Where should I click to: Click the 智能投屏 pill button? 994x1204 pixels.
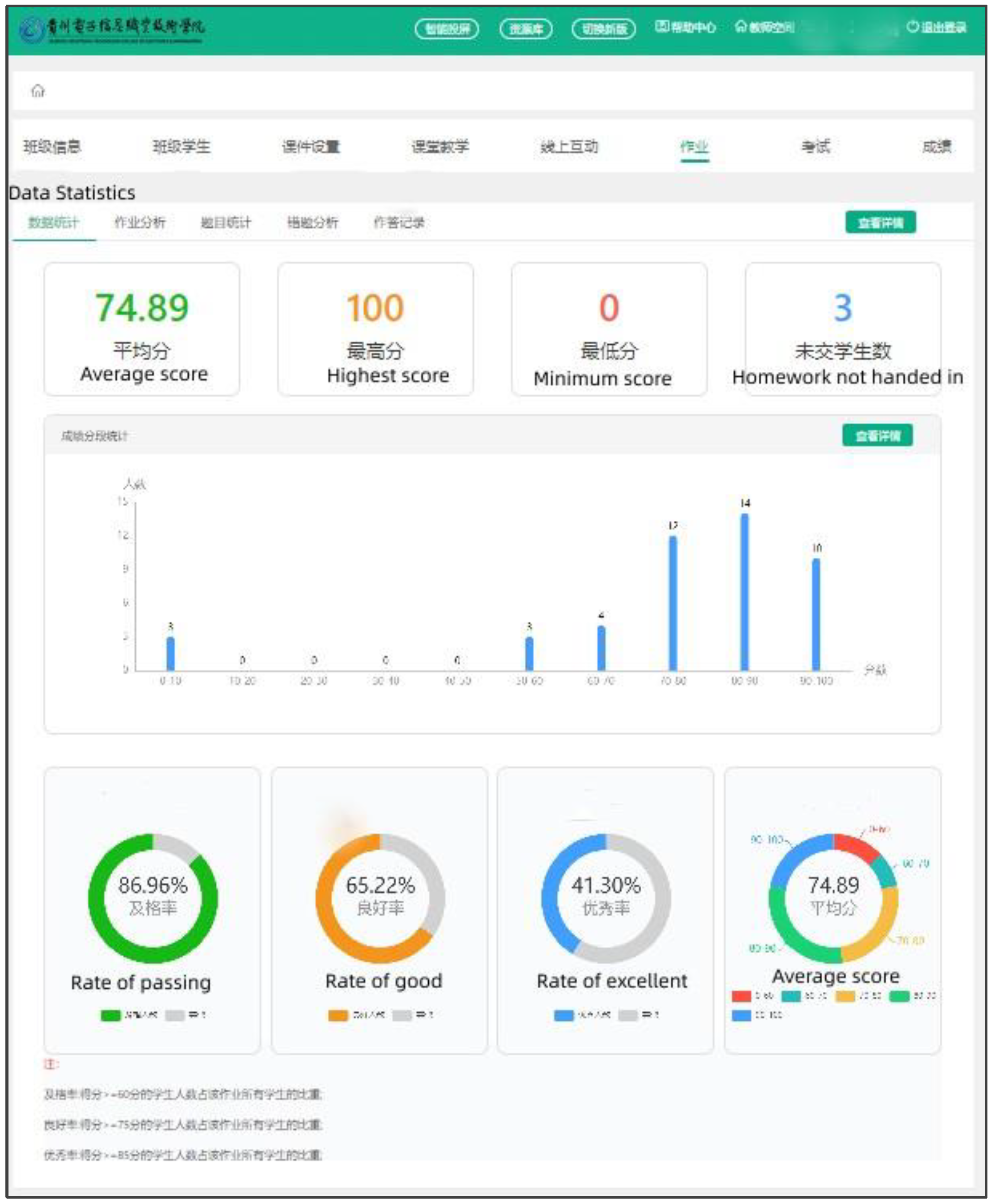click(446, 29)
